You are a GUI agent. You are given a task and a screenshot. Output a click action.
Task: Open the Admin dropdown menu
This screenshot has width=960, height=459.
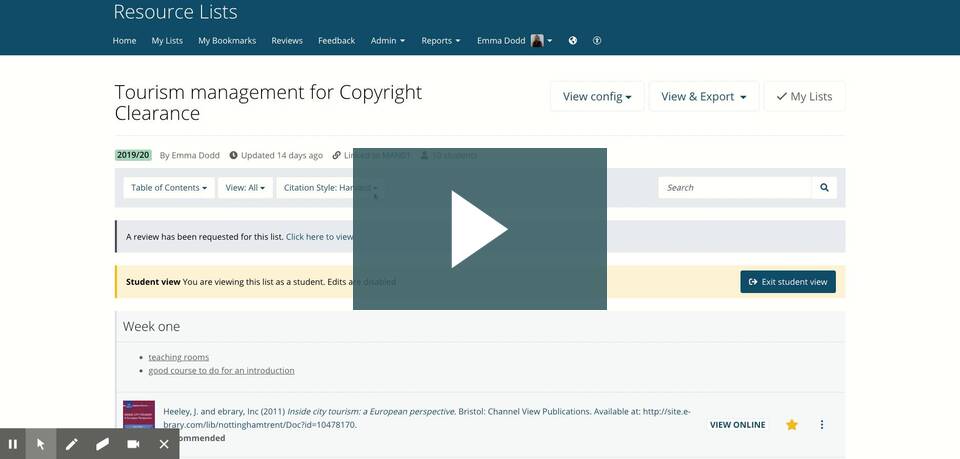pos(388,40)
